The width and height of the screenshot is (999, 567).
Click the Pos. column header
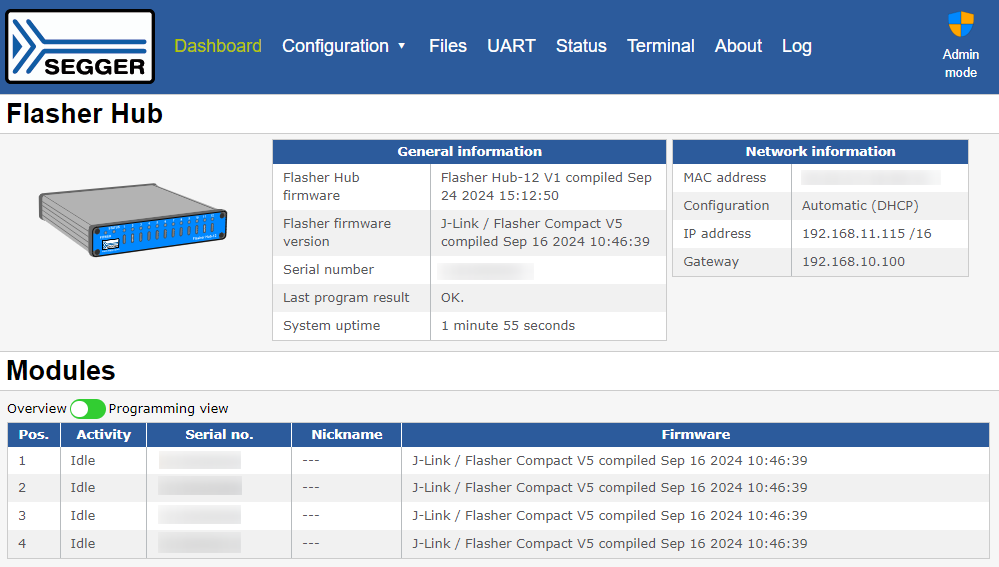[34, 435]
